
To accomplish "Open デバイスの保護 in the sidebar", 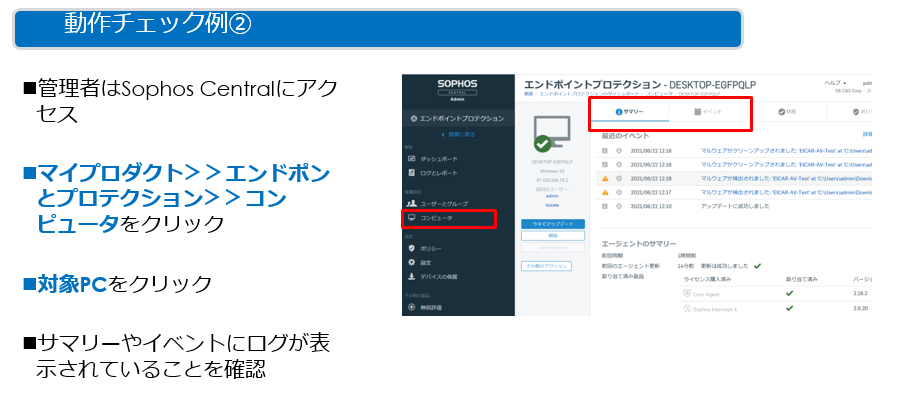I will (439, 277).
